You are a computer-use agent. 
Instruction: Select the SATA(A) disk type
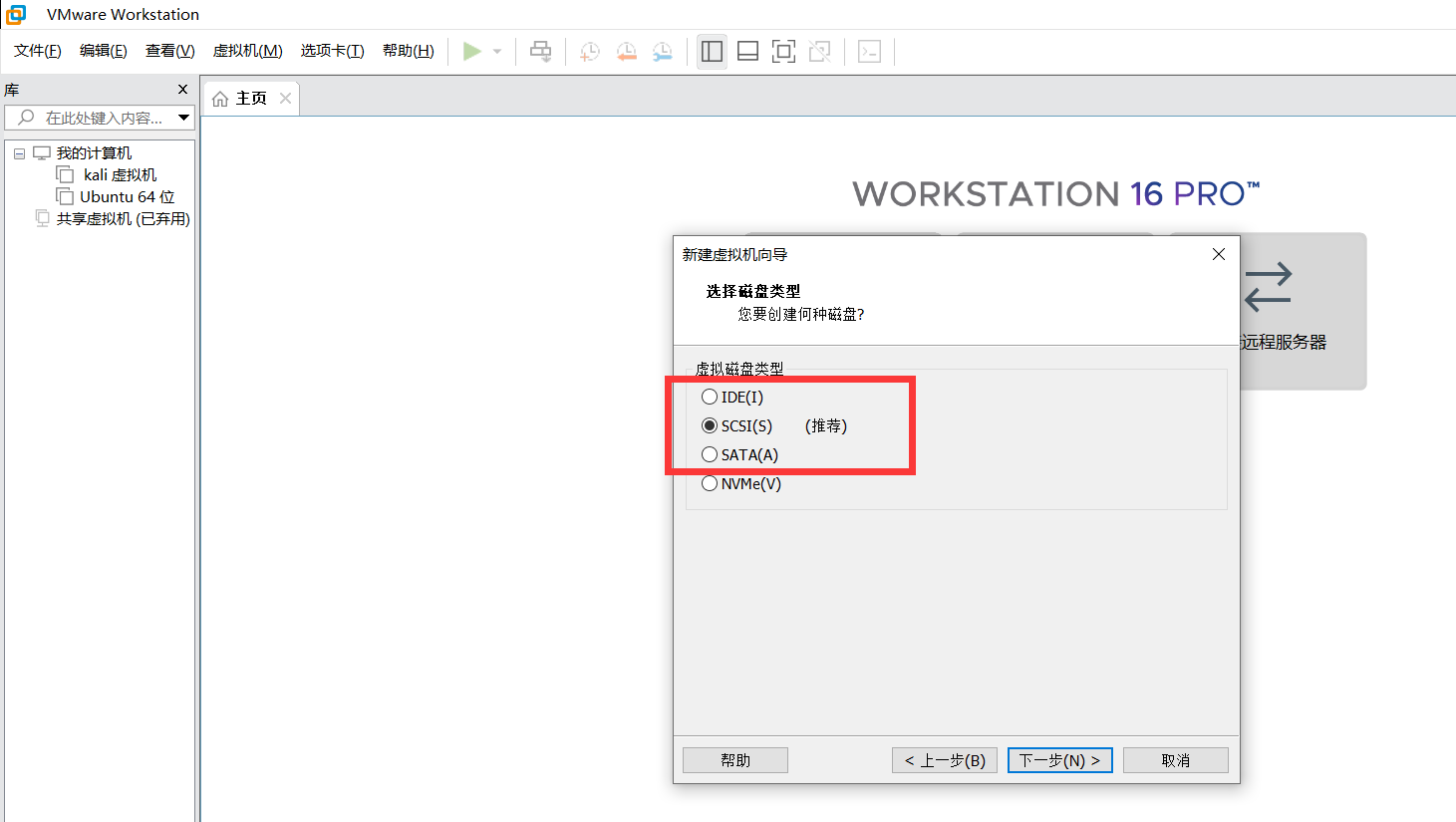click(740, 455)
